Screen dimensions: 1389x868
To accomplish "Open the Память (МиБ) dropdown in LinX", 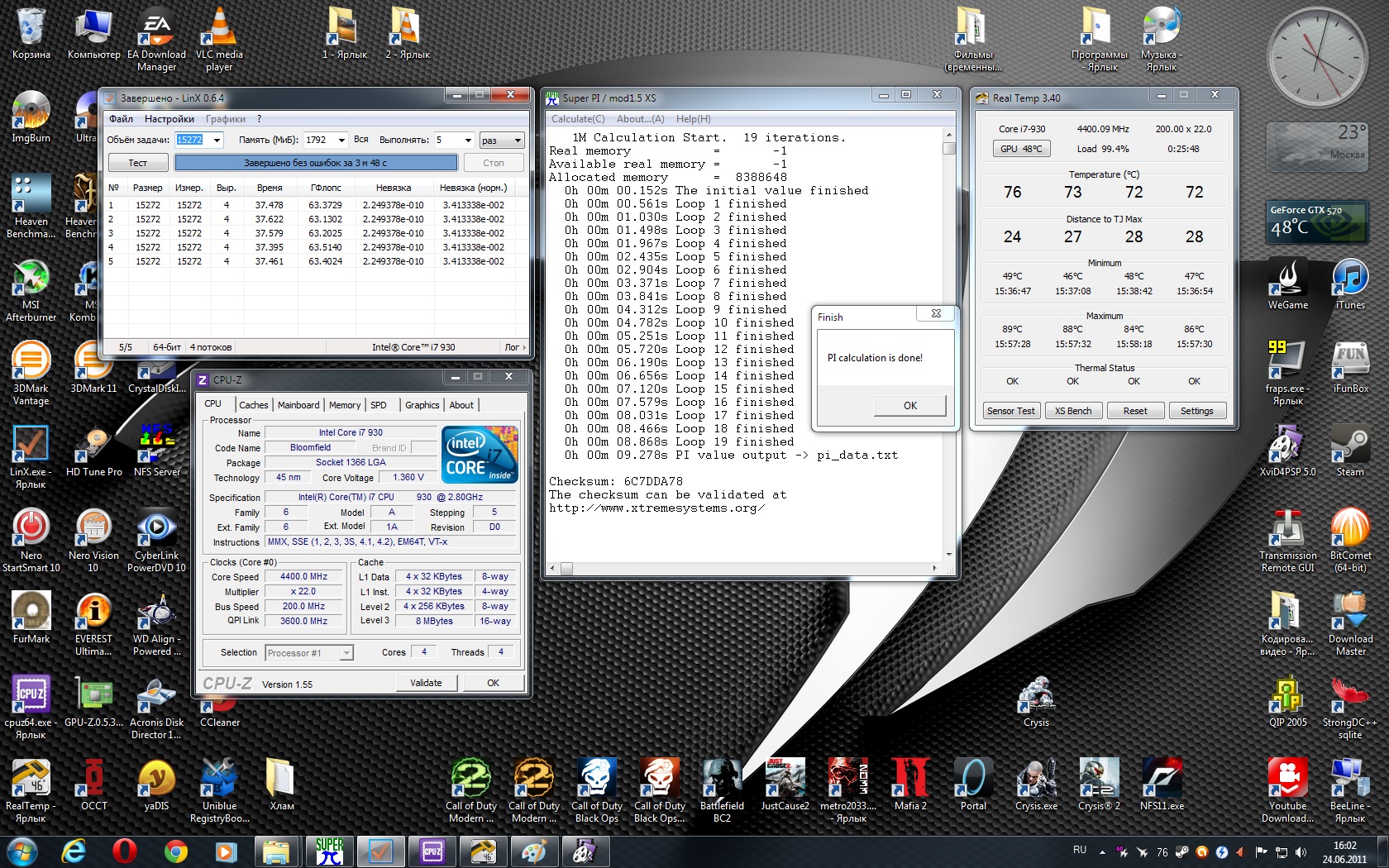I will click(x=341, y=141).
